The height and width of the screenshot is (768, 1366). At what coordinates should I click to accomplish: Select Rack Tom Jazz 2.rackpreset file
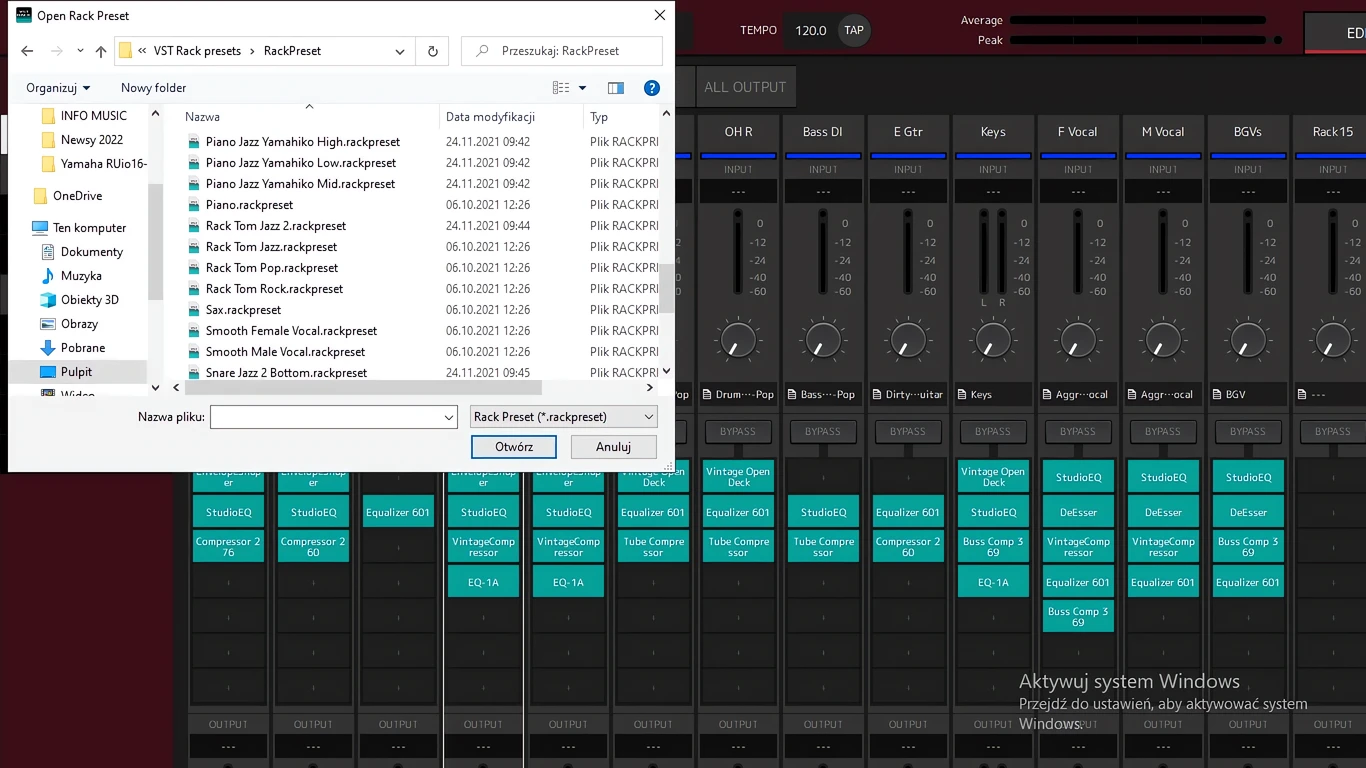276,226
